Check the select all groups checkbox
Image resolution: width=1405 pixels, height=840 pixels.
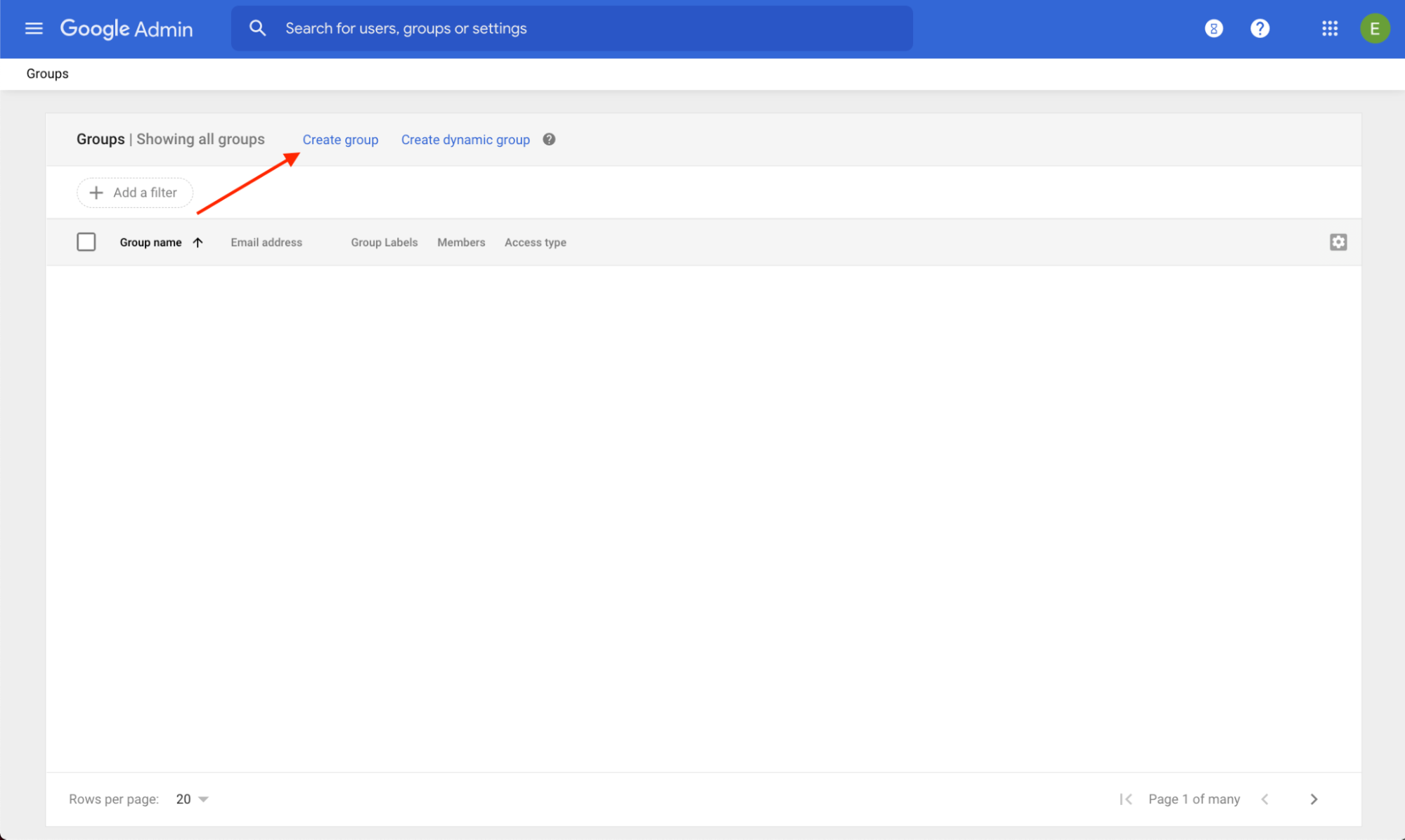tap(87, 242)
